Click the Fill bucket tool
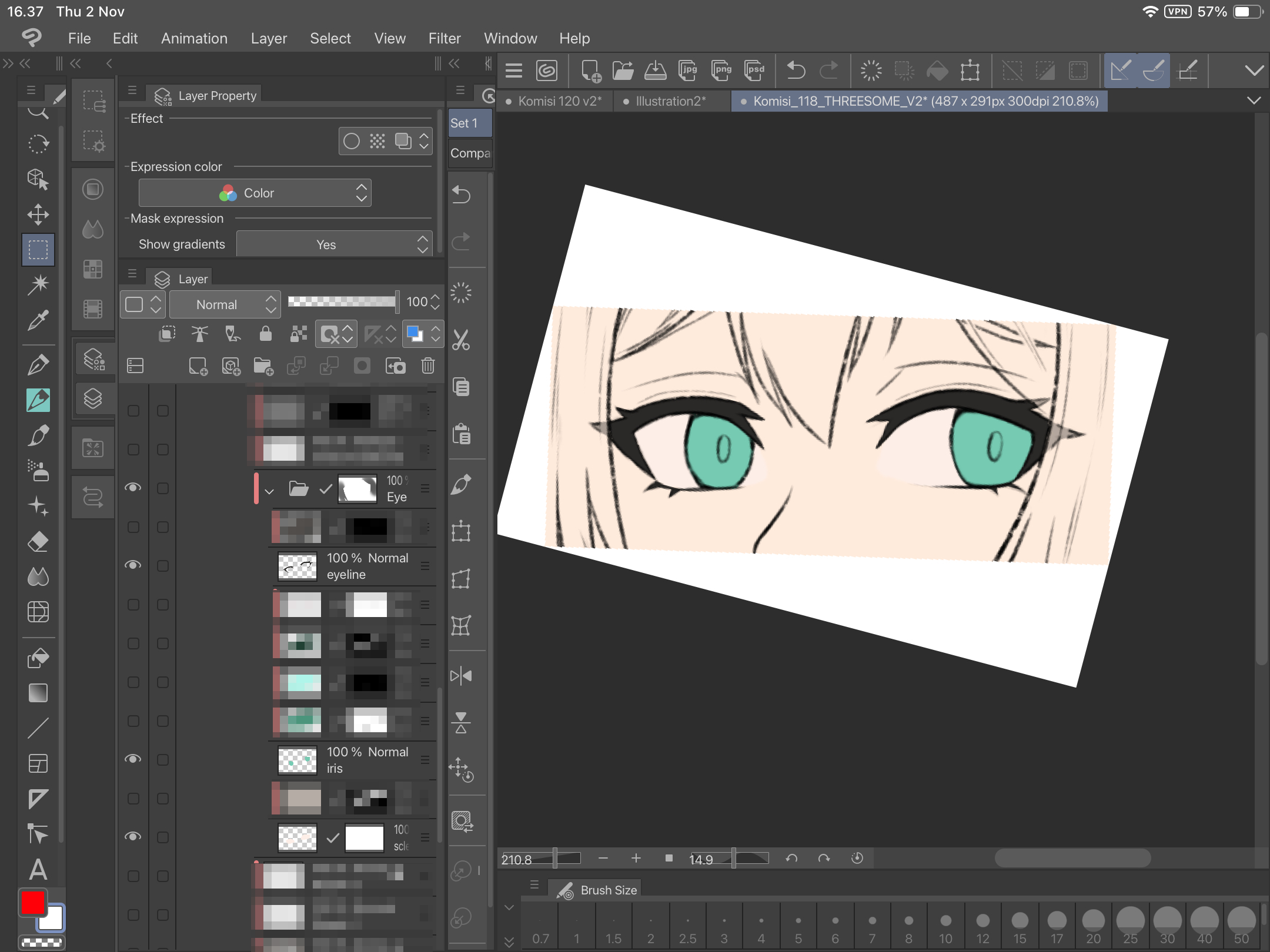Screen dimensions: 1270x952 coord(38,658)
